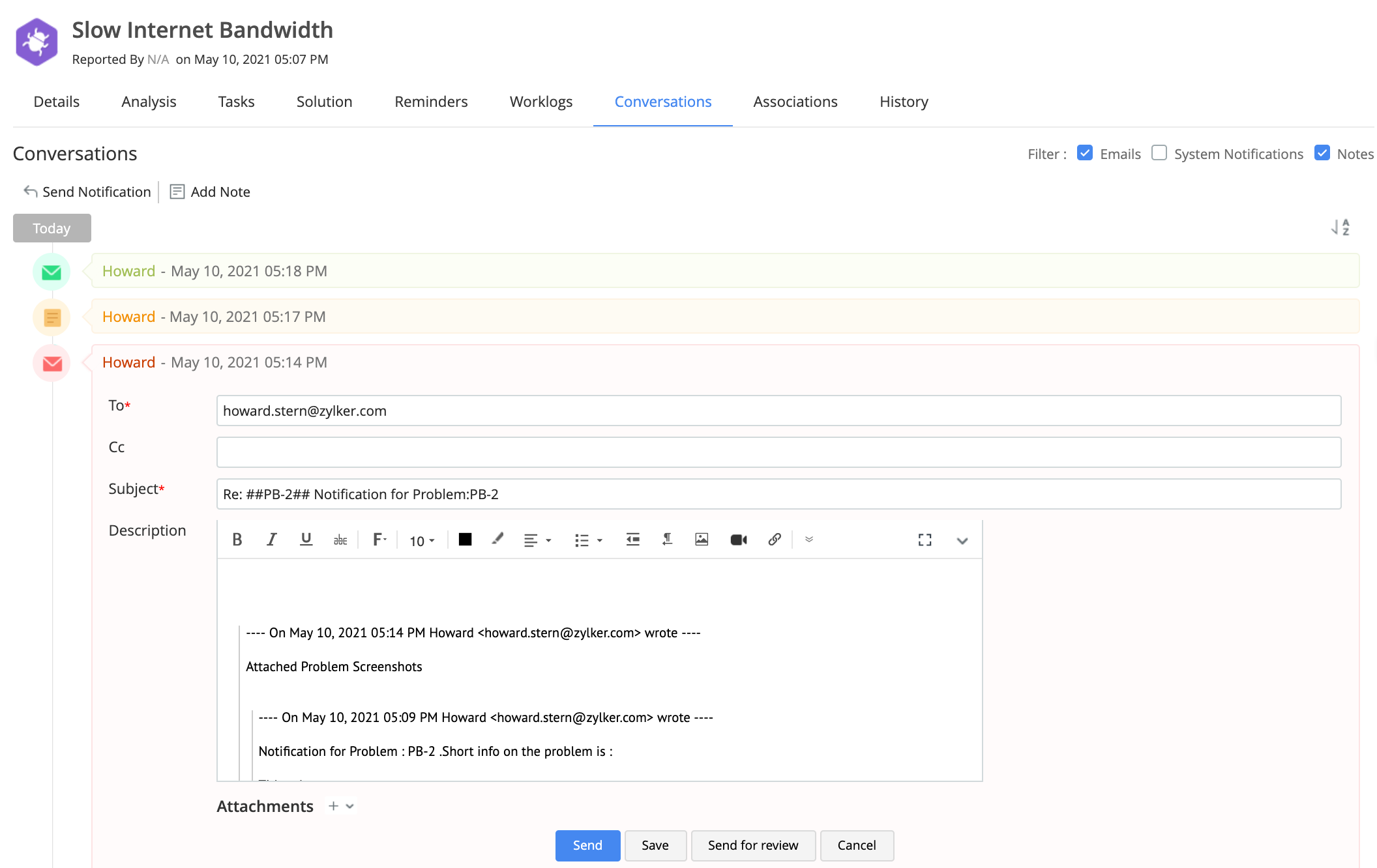Expand editor to fullscreen mode
The image size is (1377, 868).
(925, 540)
